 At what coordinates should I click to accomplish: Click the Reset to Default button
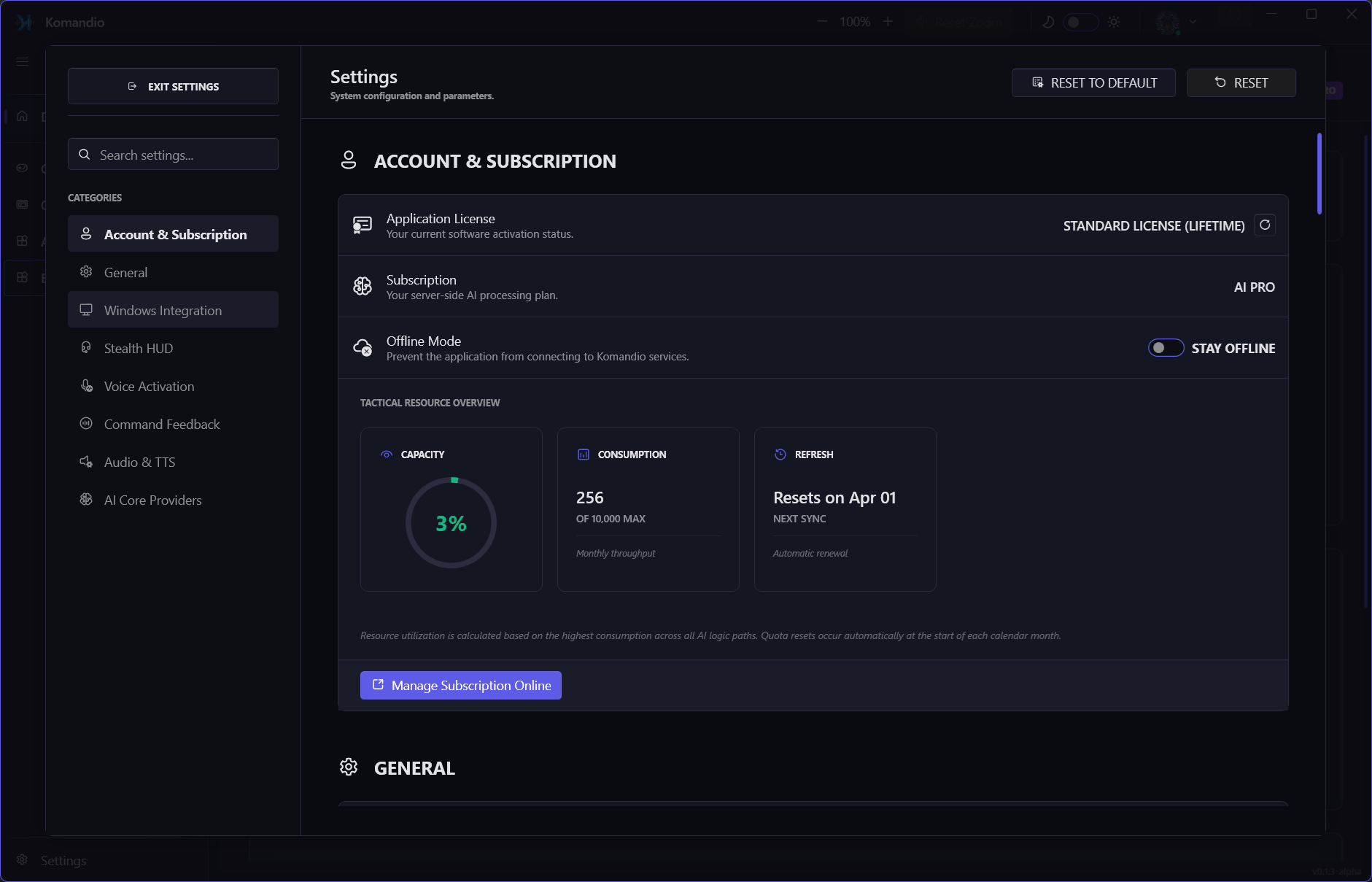pyautogui.click(x=1093, y=82)
